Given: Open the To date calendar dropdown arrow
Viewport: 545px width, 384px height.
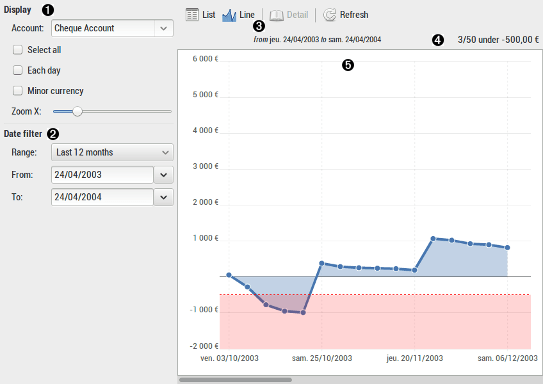Looking at the screenshot, I should 164,197.
